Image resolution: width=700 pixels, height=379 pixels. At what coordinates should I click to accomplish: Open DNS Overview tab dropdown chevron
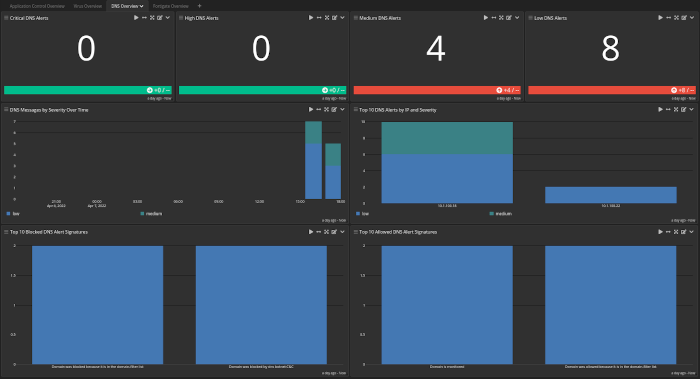(x=142, y=6)
